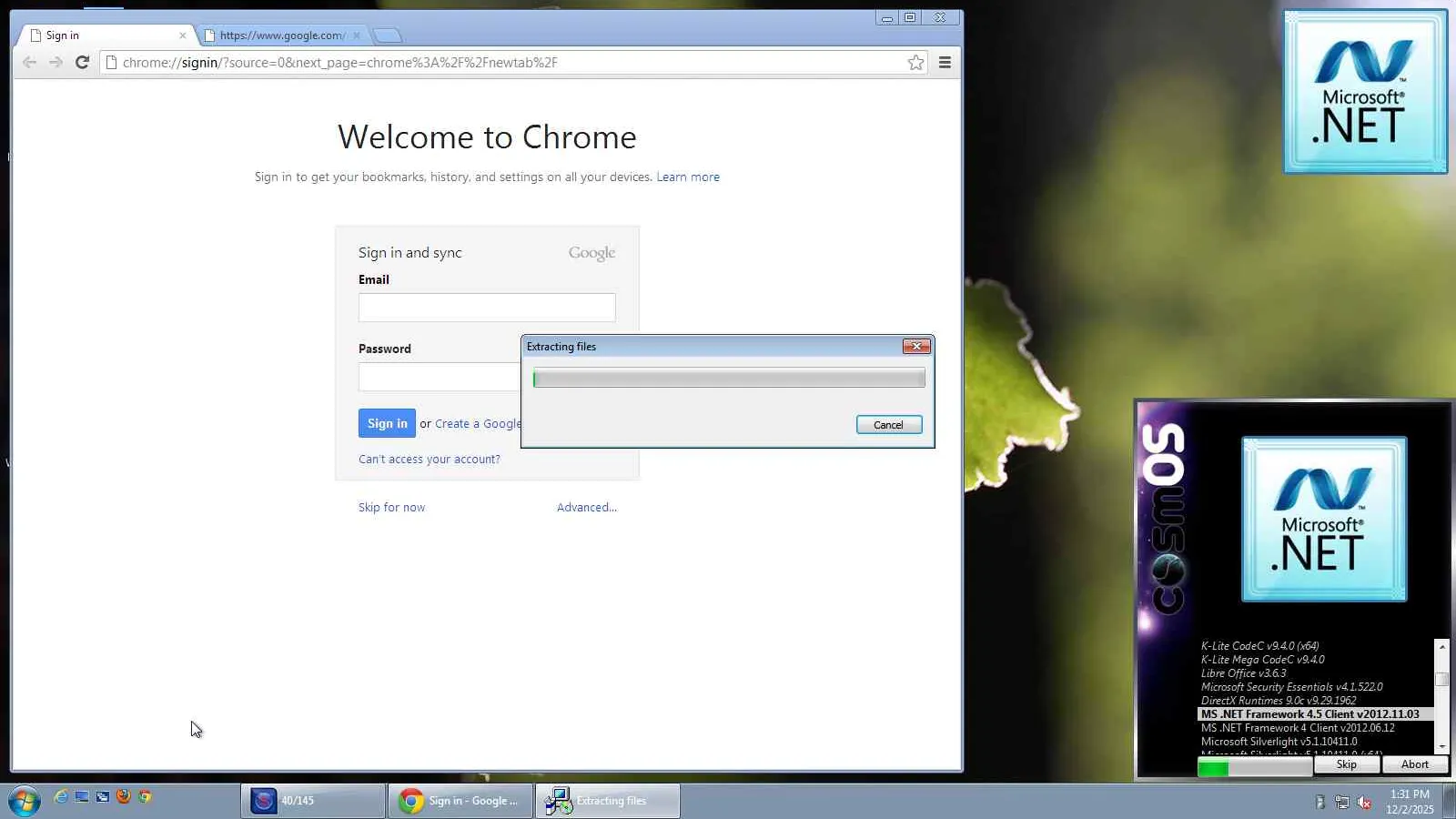Skip the current installer item

(x=1347, y=764)
